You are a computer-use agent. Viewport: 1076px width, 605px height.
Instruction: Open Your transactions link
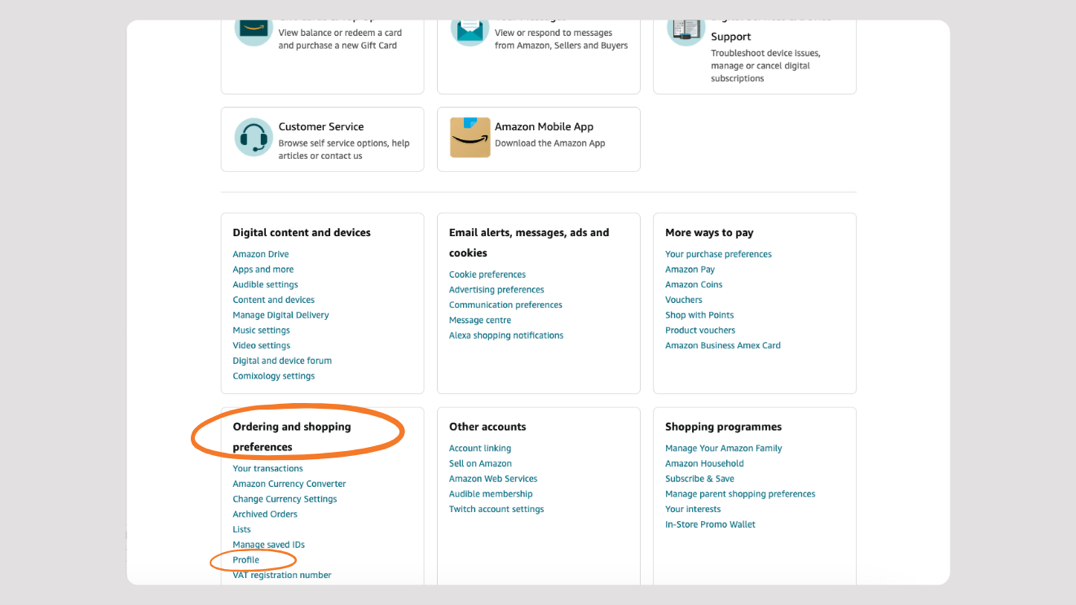(267, 468)
